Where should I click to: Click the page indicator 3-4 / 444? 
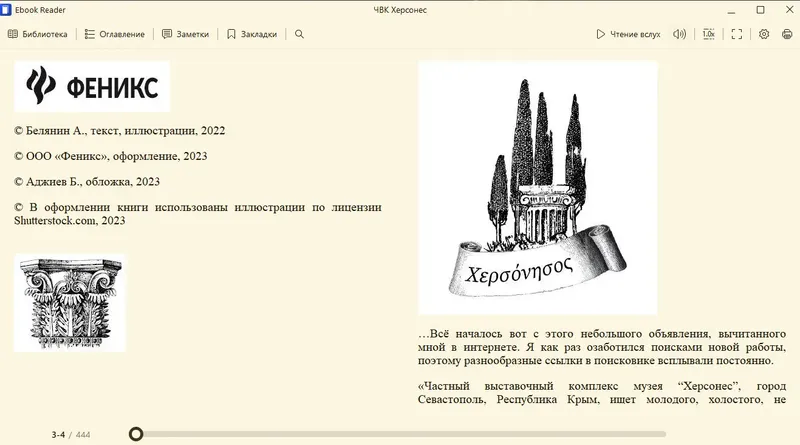tap(70, 435)
